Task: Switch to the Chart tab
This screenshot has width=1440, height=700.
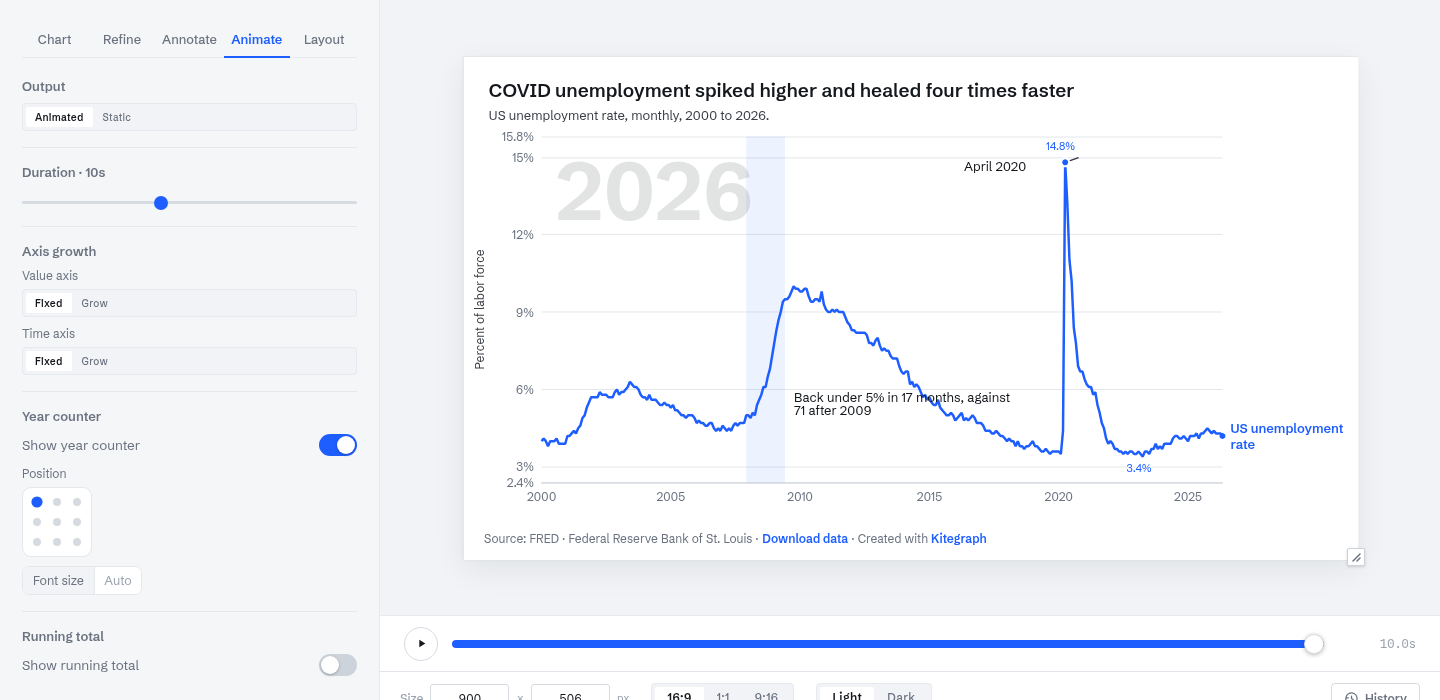Action: pos(54,40)
